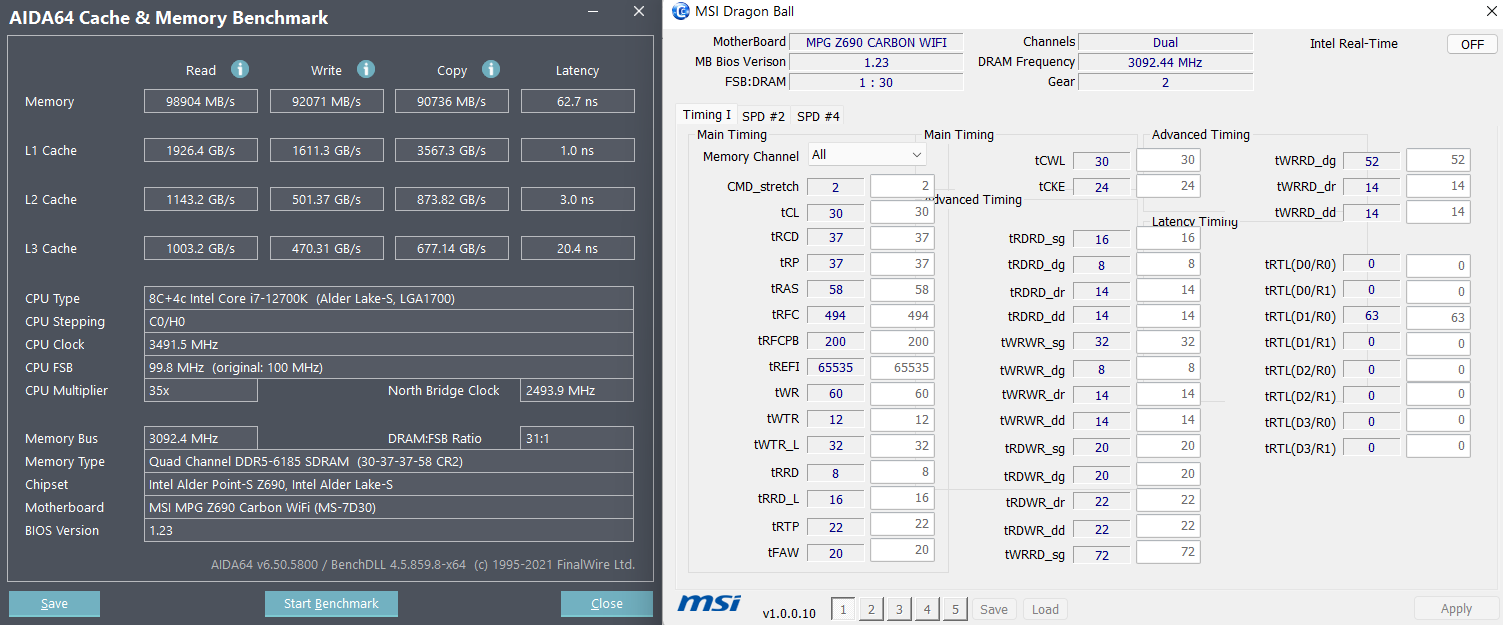The image size is (1503, 625).
Task: Click the CPU Type value field
Action: pyautogui.click(x=389, y=298)
